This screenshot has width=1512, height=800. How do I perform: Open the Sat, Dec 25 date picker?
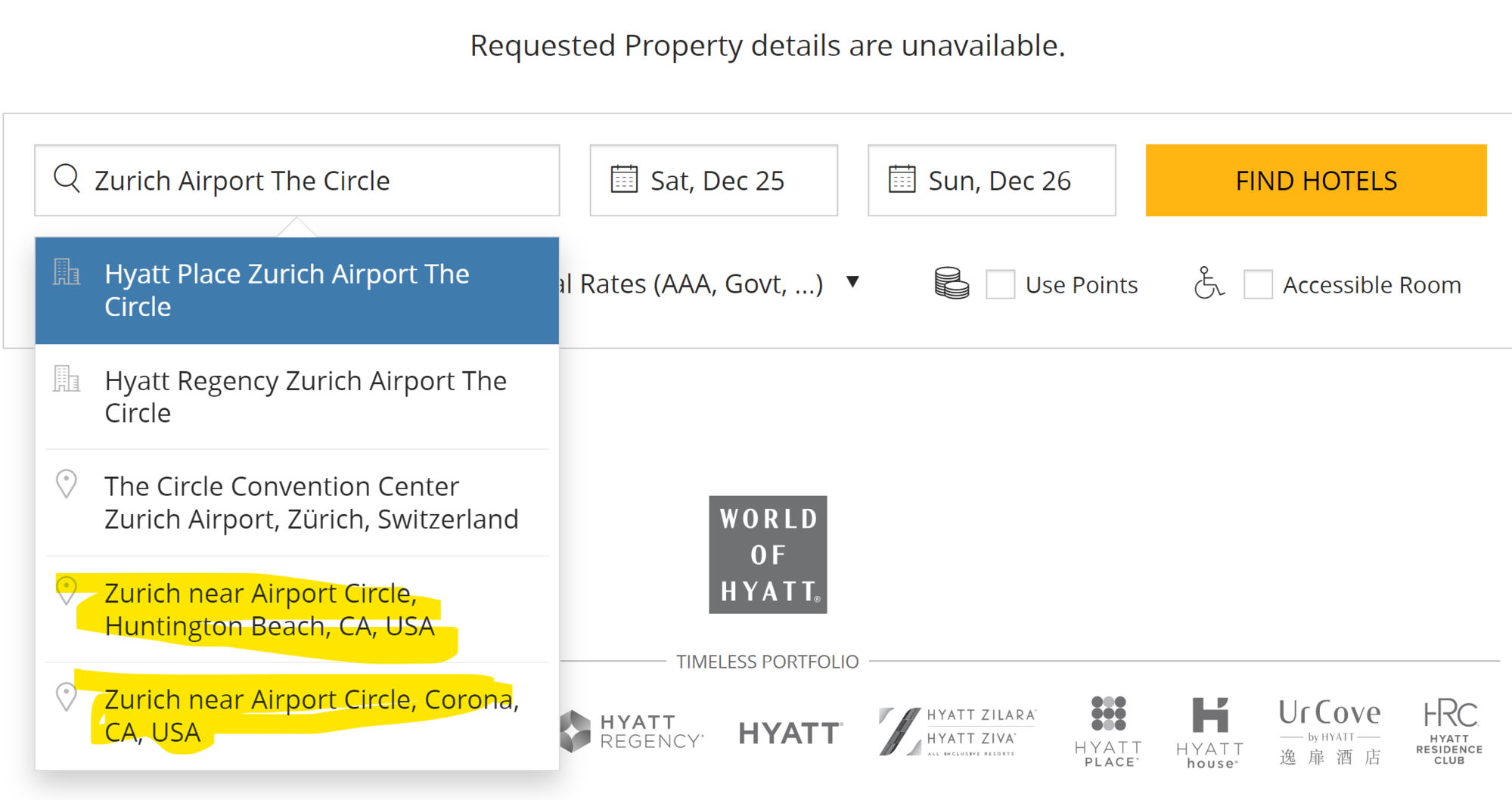point(713,180)
